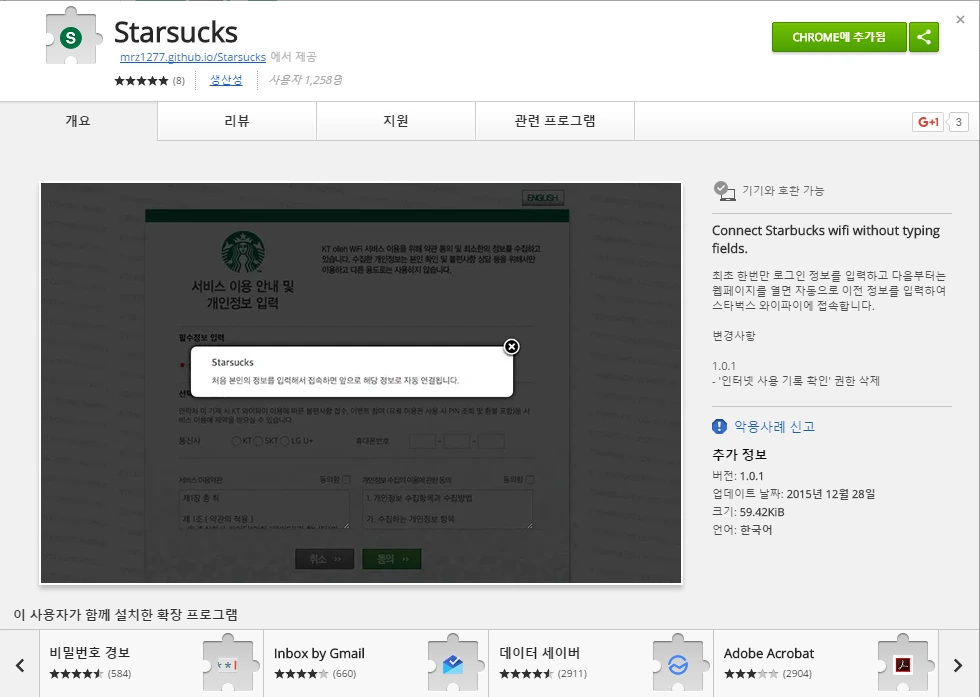Image resolution: width=980 pixels, height=697 pixels.
Task: Select the KT radio button in screenshot
Action: pyautogui.click(x=236, y=441)
